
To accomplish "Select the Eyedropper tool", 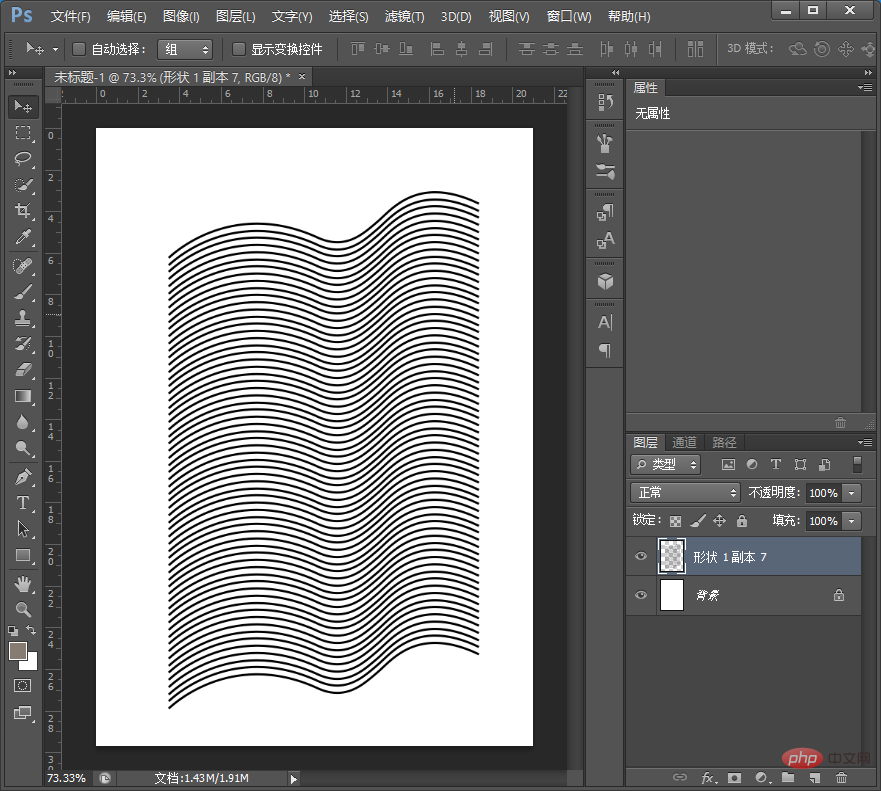I will 23,237.
